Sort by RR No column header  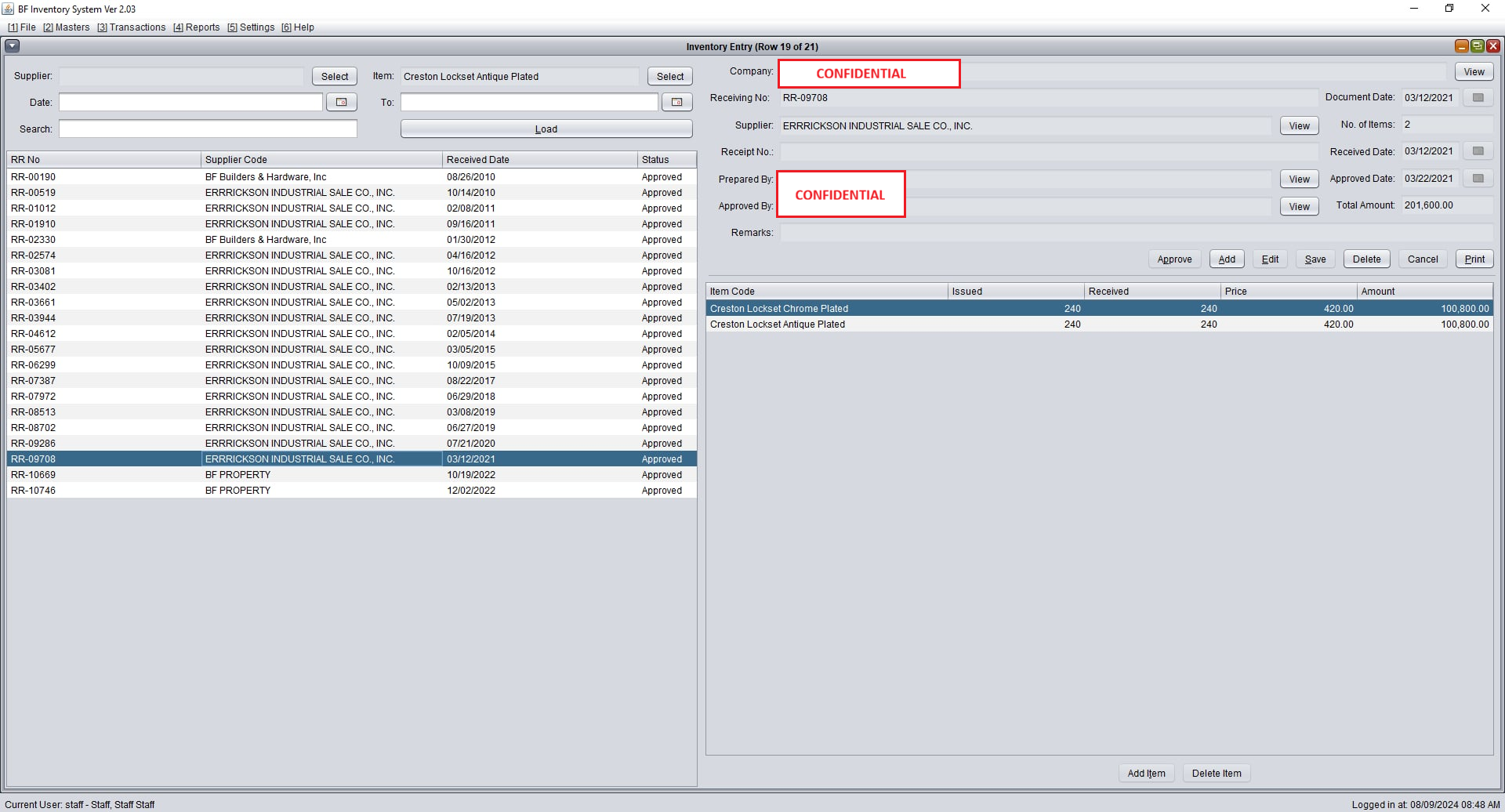pyautogui.click(x=103, y=160)
